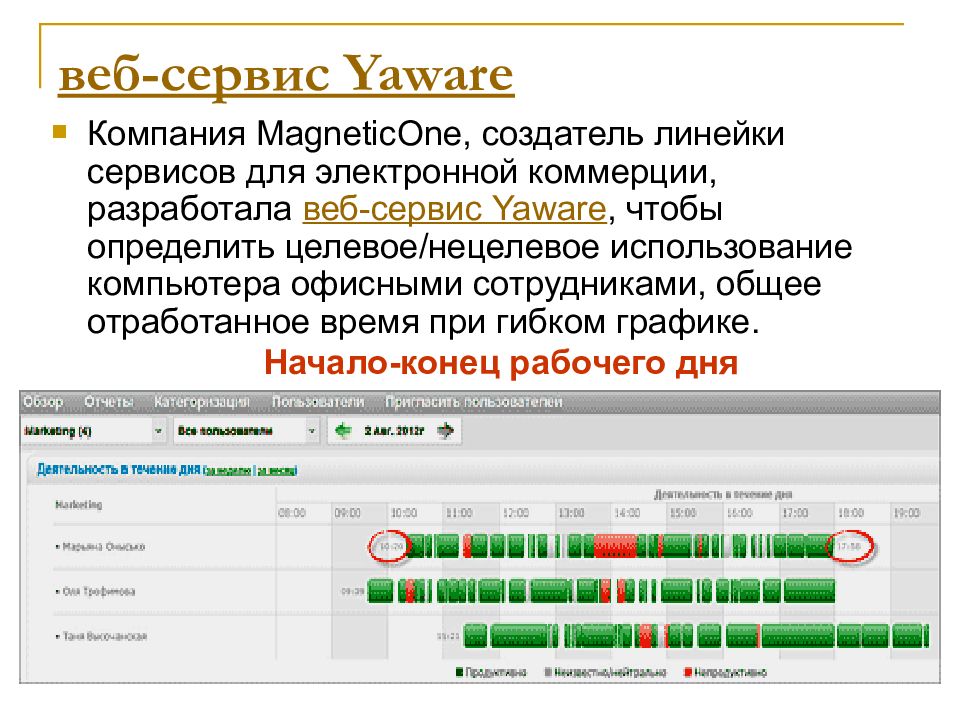Click Деятельность в течение дня heading
The width and height of the screenshot is (960, 720).
pyautogui.click(x=119, y=469)
